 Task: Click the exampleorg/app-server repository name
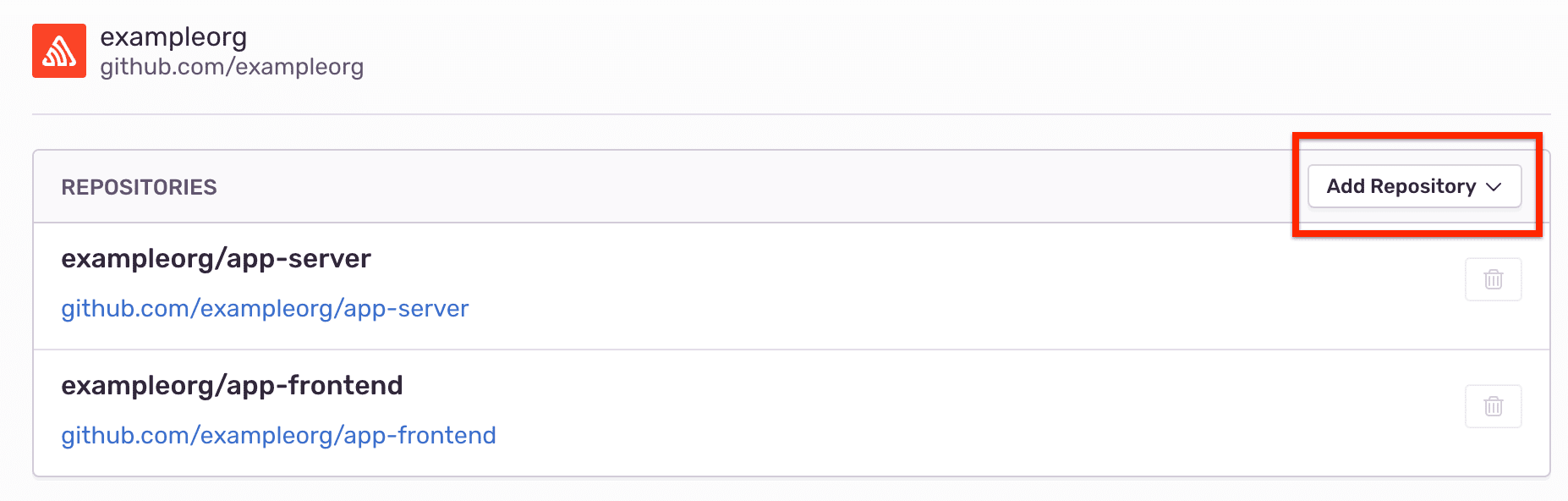point(216,259)
